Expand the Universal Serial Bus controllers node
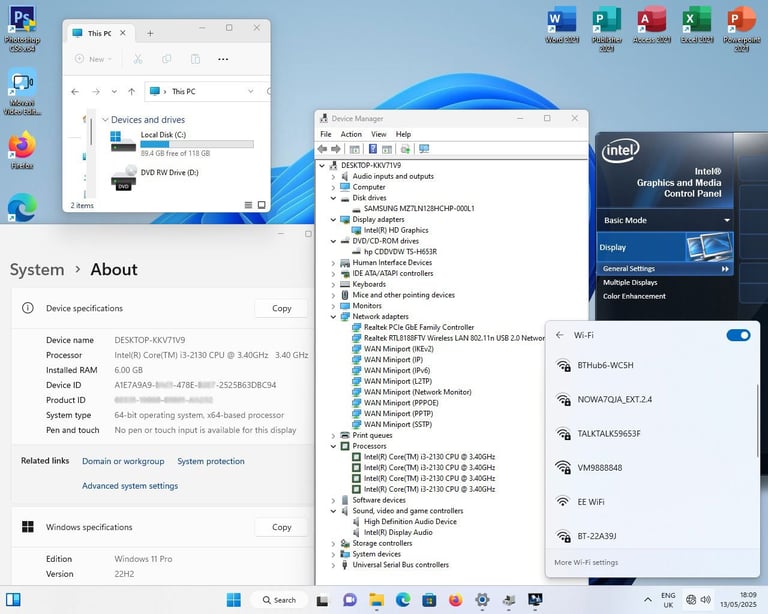 (334, 565)
